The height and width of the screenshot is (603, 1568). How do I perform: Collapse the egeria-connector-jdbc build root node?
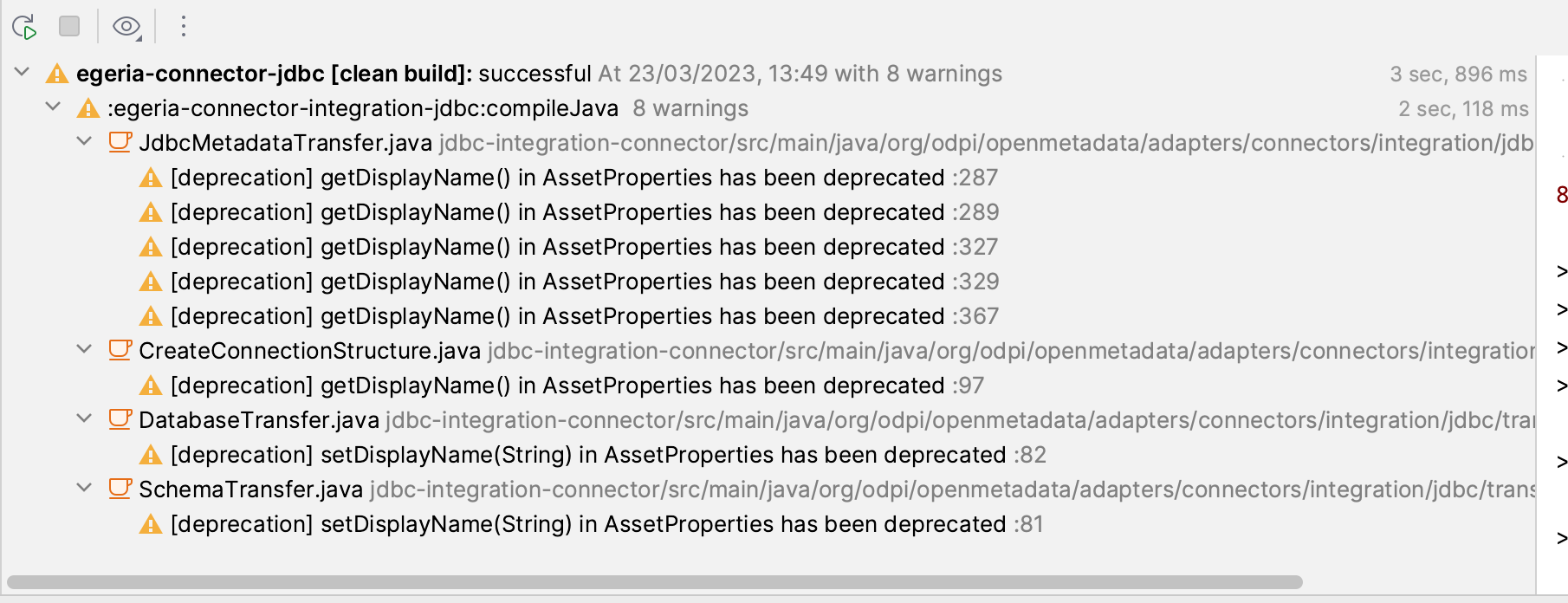click(x=22, y=73)
